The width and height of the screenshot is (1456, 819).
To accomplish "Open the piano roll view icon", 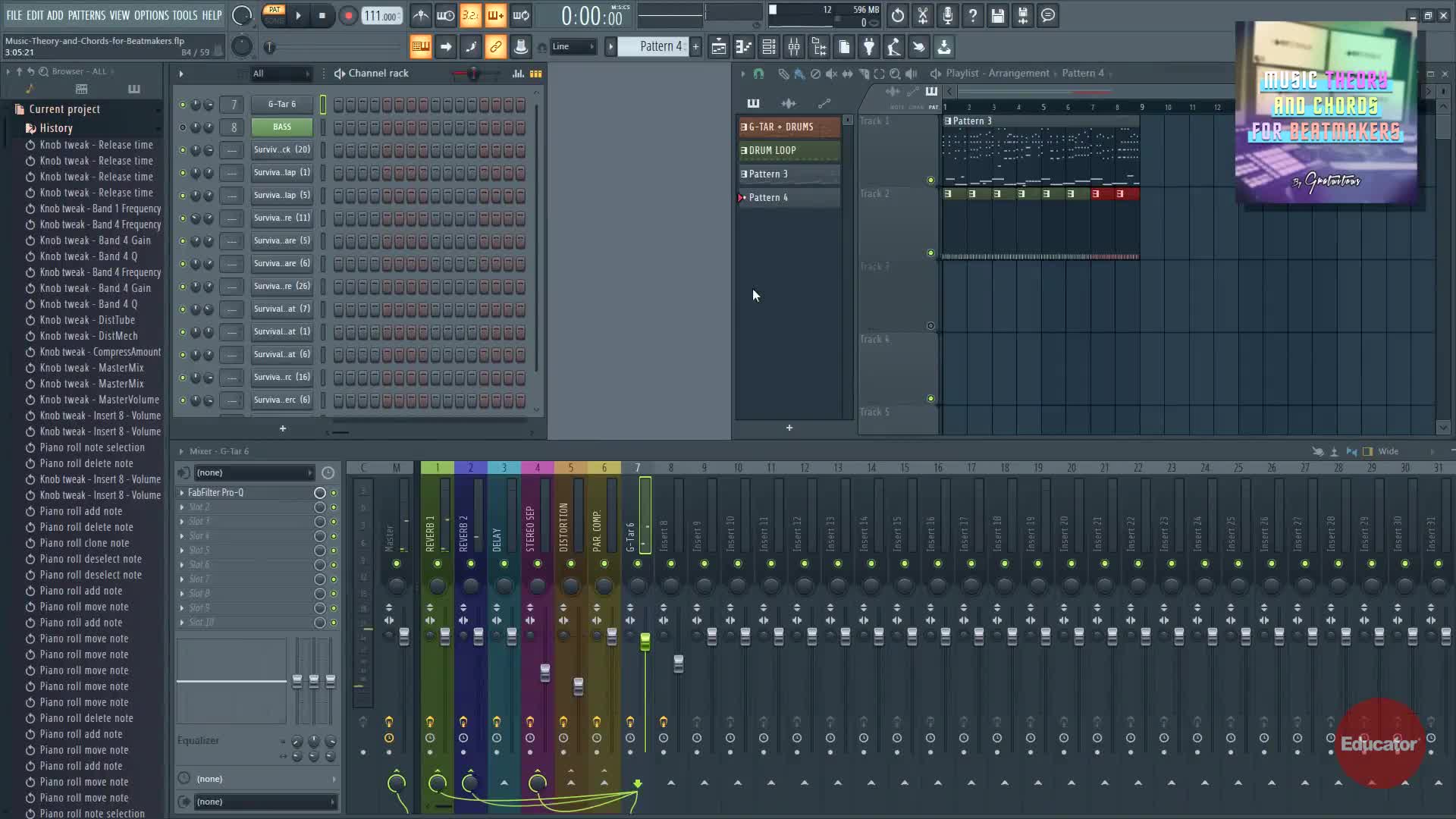I will 744,47.
